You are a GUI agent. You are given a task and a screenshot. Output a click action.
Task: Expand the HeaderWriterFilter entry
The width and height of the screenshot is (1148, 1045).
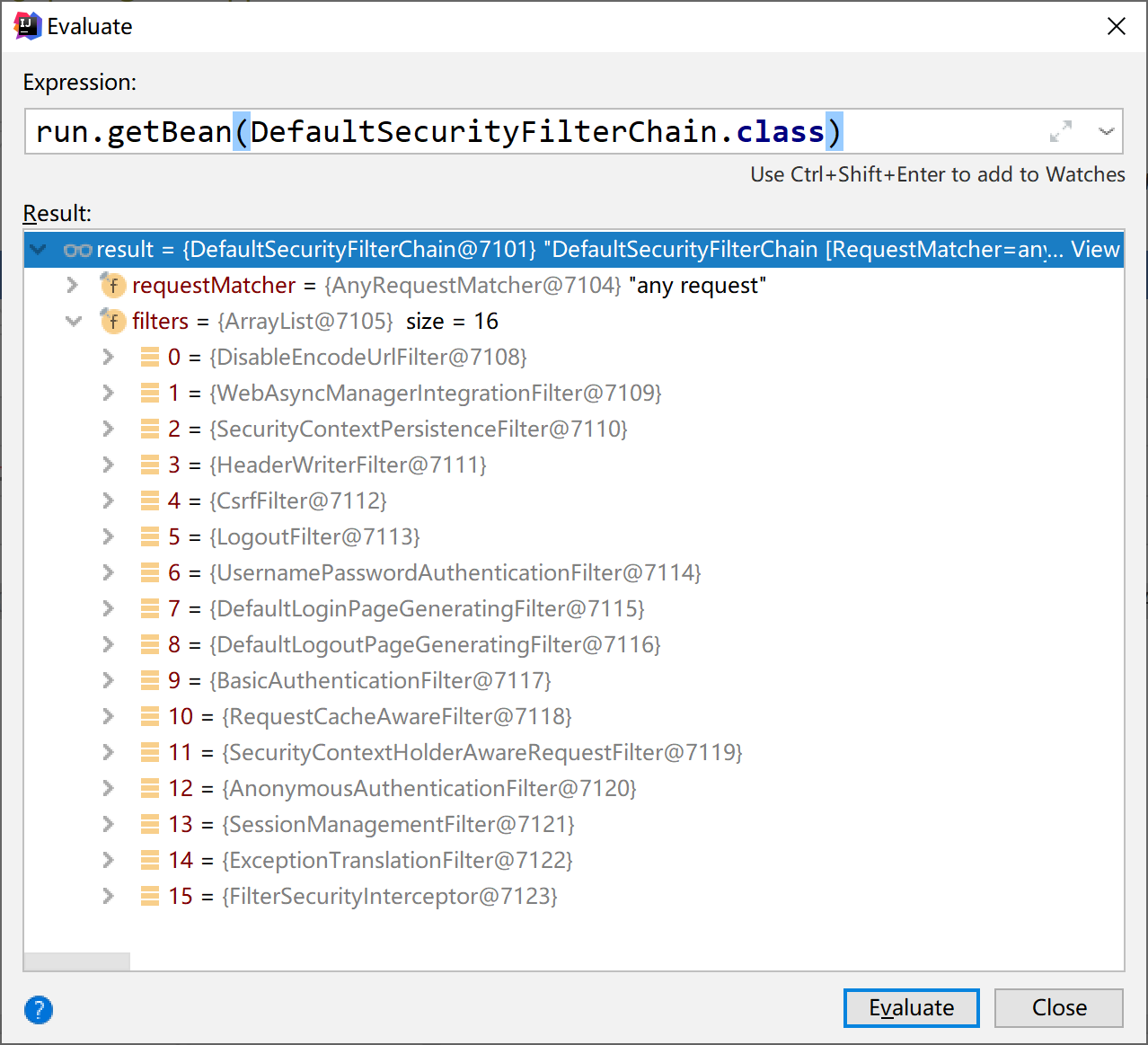click(x=109, y=465)
